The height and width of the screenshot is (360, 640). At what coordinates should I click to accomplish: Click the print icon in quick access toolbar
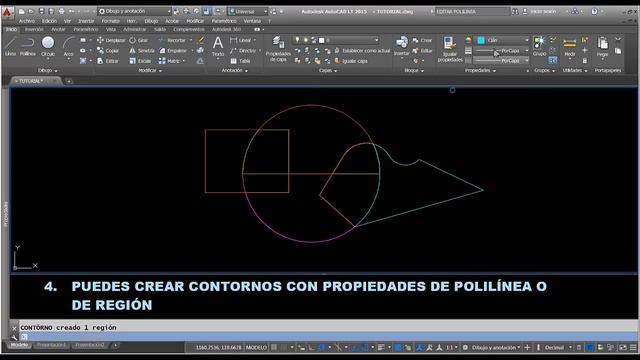pos(62,11)
